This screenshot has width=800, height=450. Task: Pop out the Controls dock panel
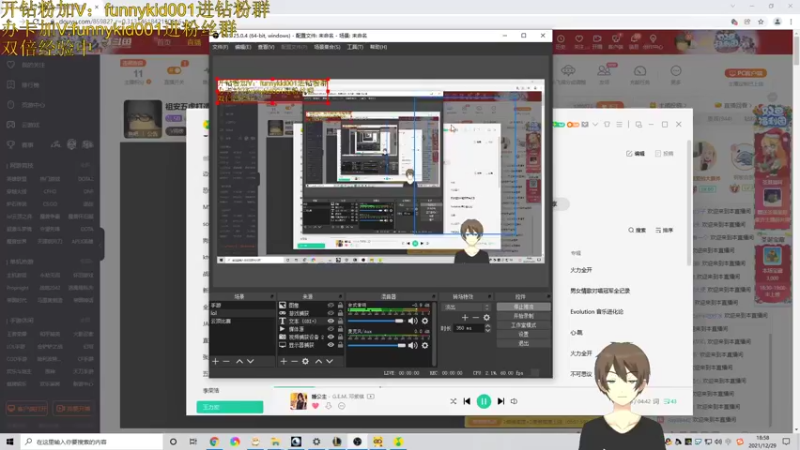pos(548,296)
